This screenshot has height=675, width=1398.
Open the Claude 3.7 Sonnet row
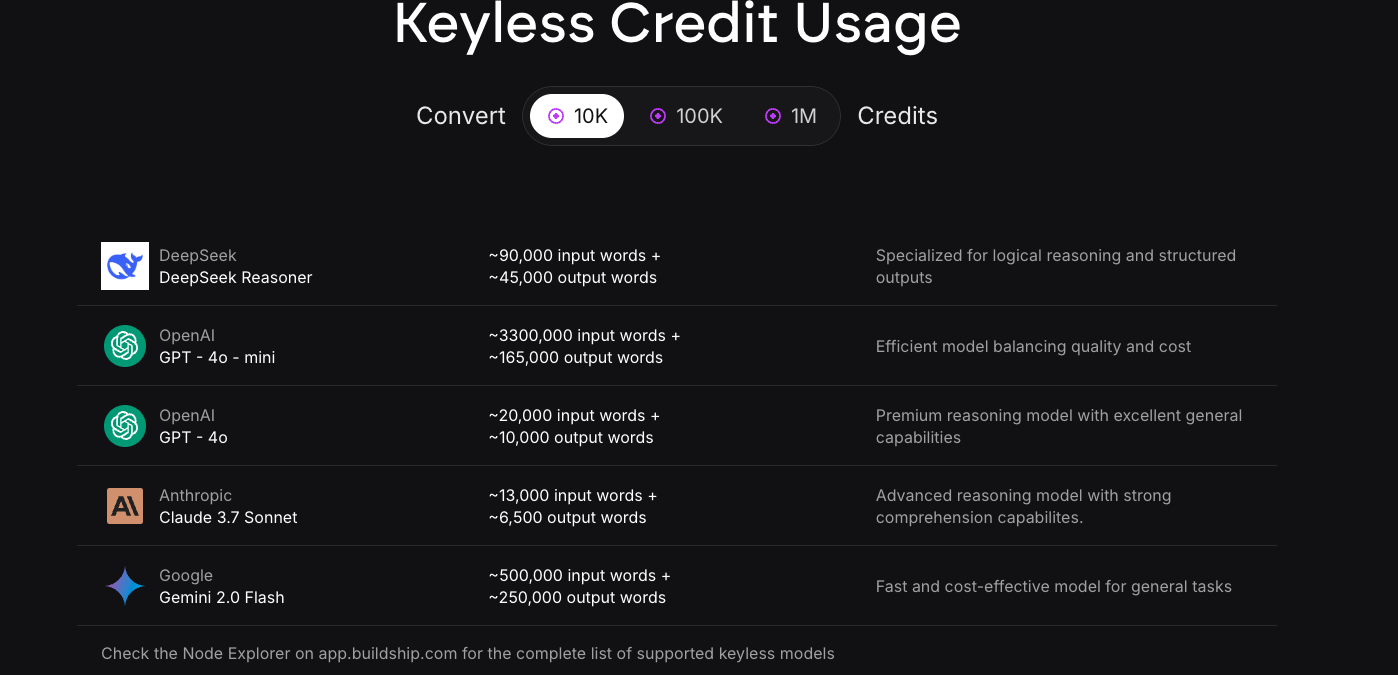coord(677,506)
